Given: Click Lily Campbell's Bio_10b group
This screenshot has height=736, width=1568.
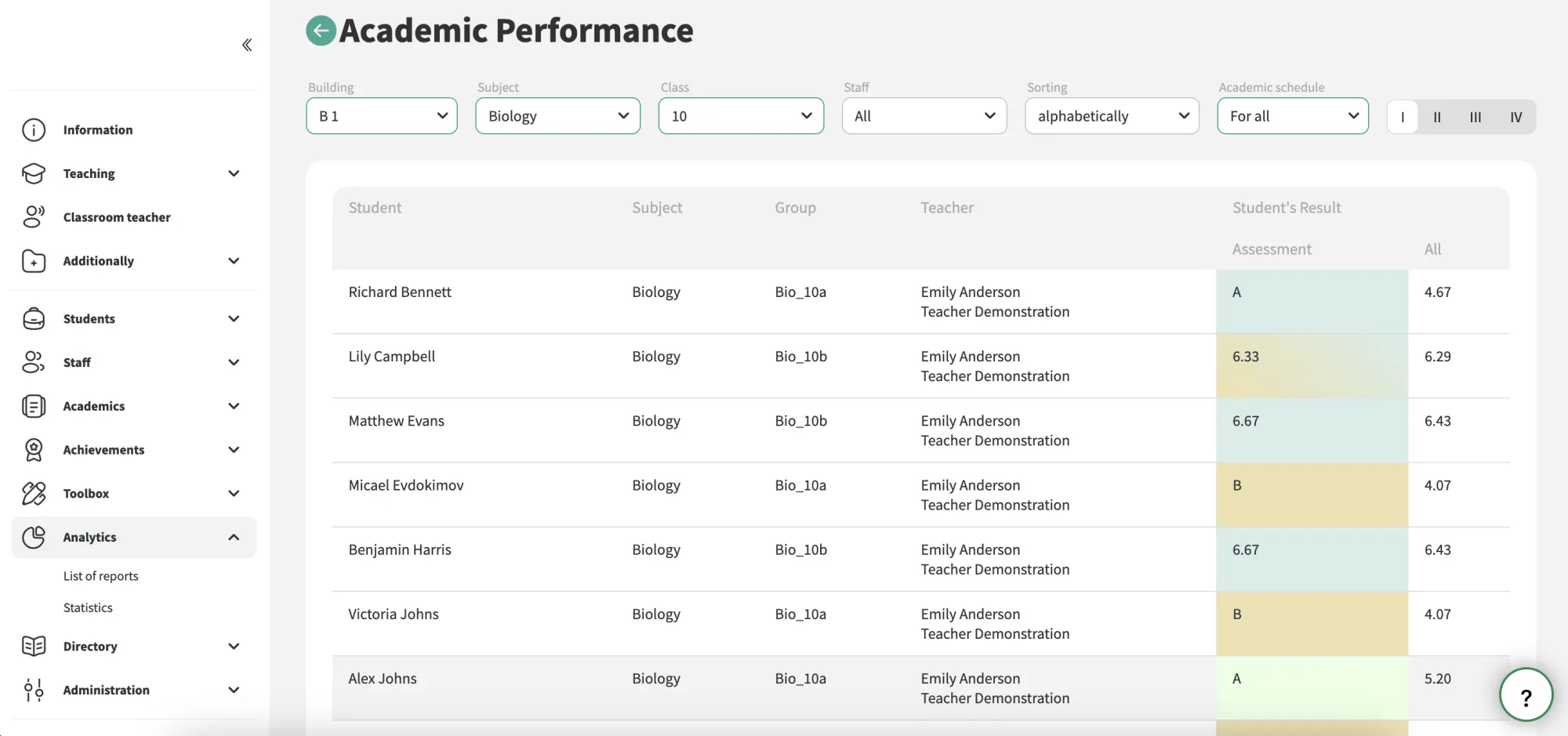Looking at the screenshot, I should pyautogui.click(x=800, y=357).
